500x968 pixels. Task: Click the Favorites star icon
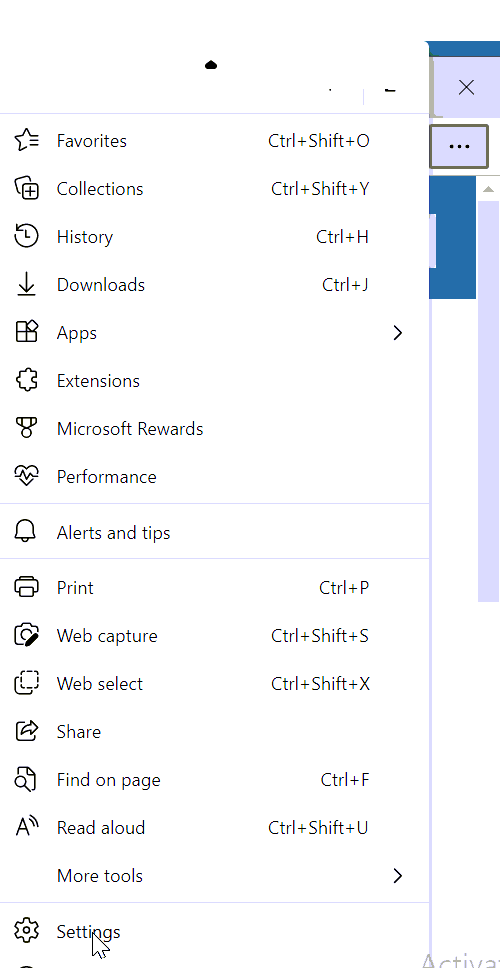(x=26, y=141)
